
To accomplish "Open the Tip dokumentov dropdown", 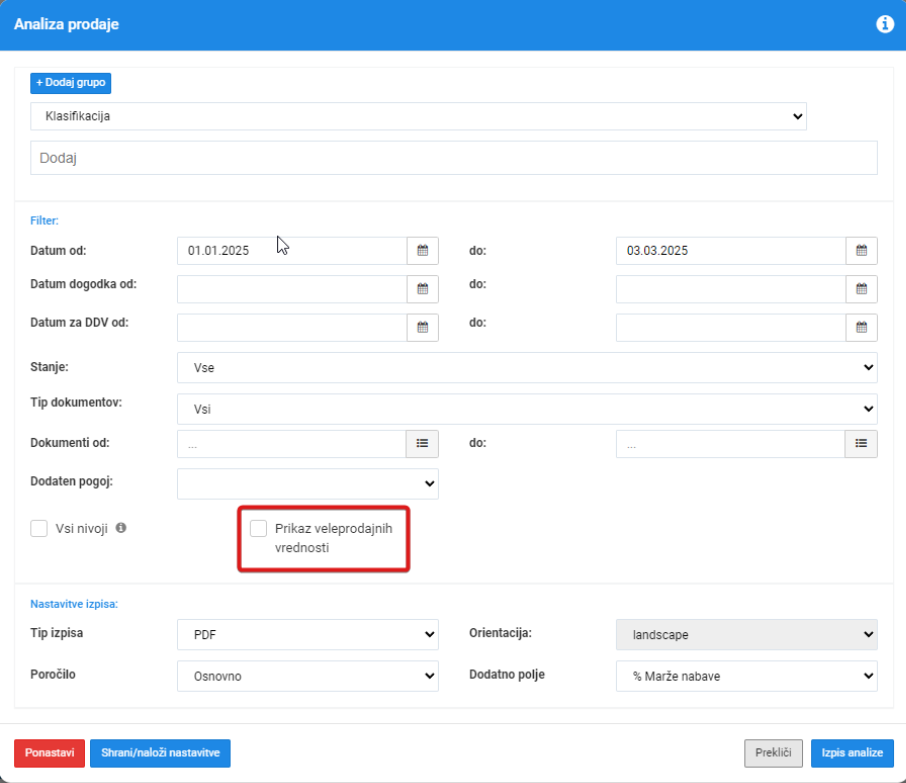I will click(x=527, y=409).
